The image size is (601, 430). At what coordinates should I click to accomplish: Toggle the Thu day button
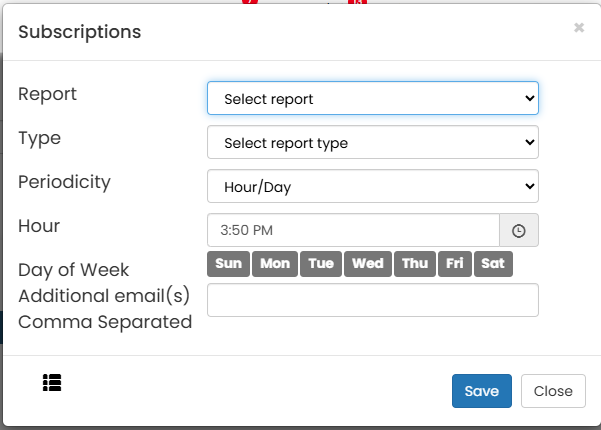(415, 264)
